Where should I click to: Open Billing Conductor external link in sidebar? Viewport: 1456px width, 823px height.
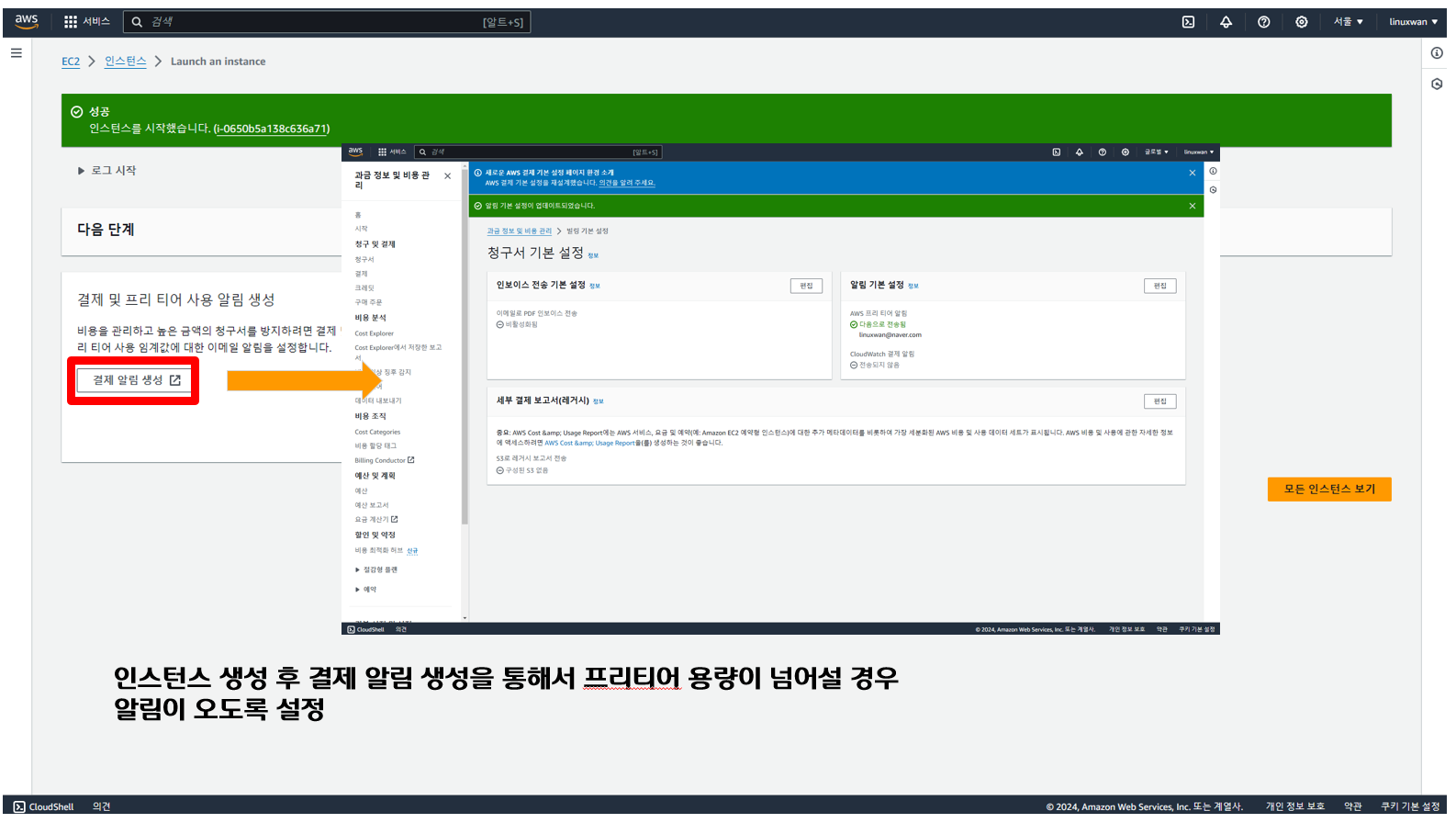[385, 460]
